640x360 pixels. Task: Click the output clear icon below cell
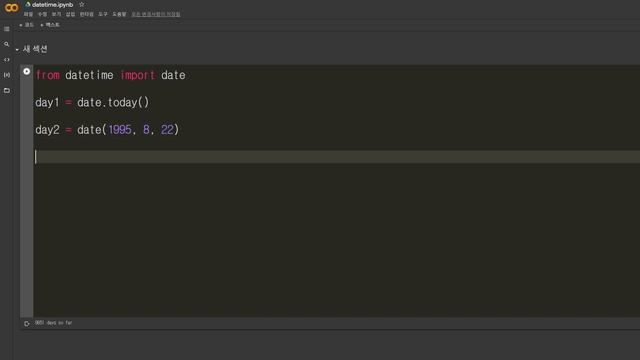click(x=27, y=324)
